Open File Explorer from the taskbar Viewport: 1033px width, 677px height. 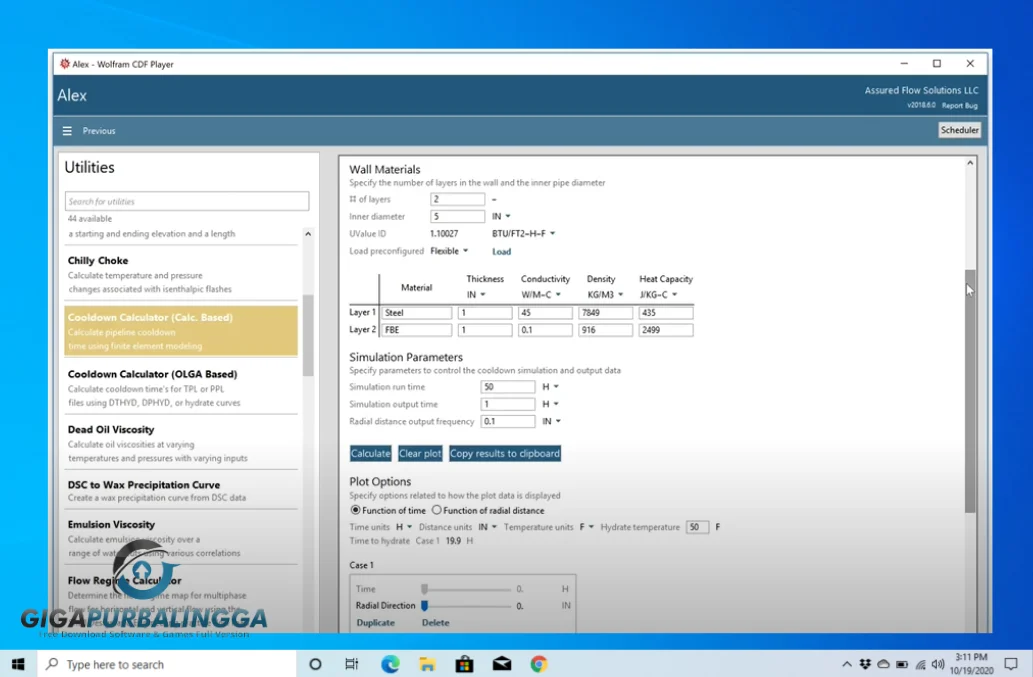[x=427, y=664]
